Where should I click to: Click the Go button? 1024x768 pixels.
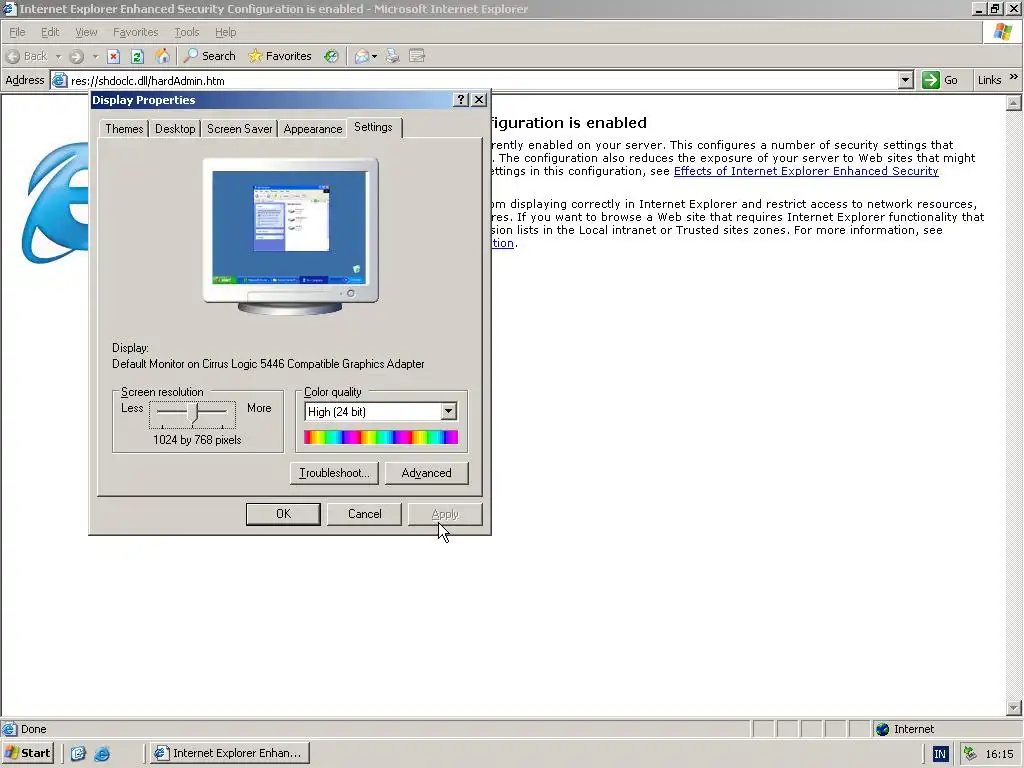(x=940, y=80)
